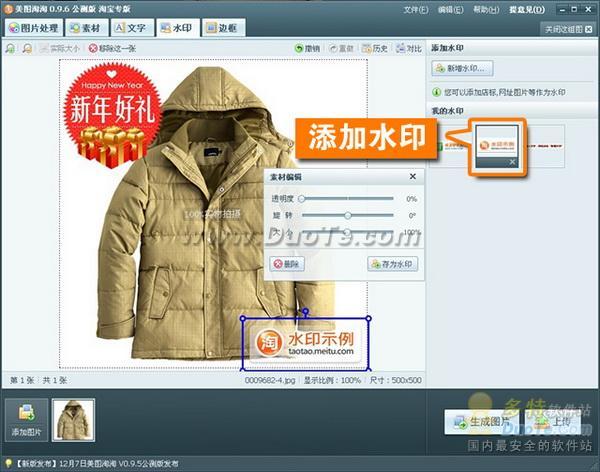This screenshot has width=600, height=472.
Task: Click 存为水印 to save the watermark
Action: [392, 264]
